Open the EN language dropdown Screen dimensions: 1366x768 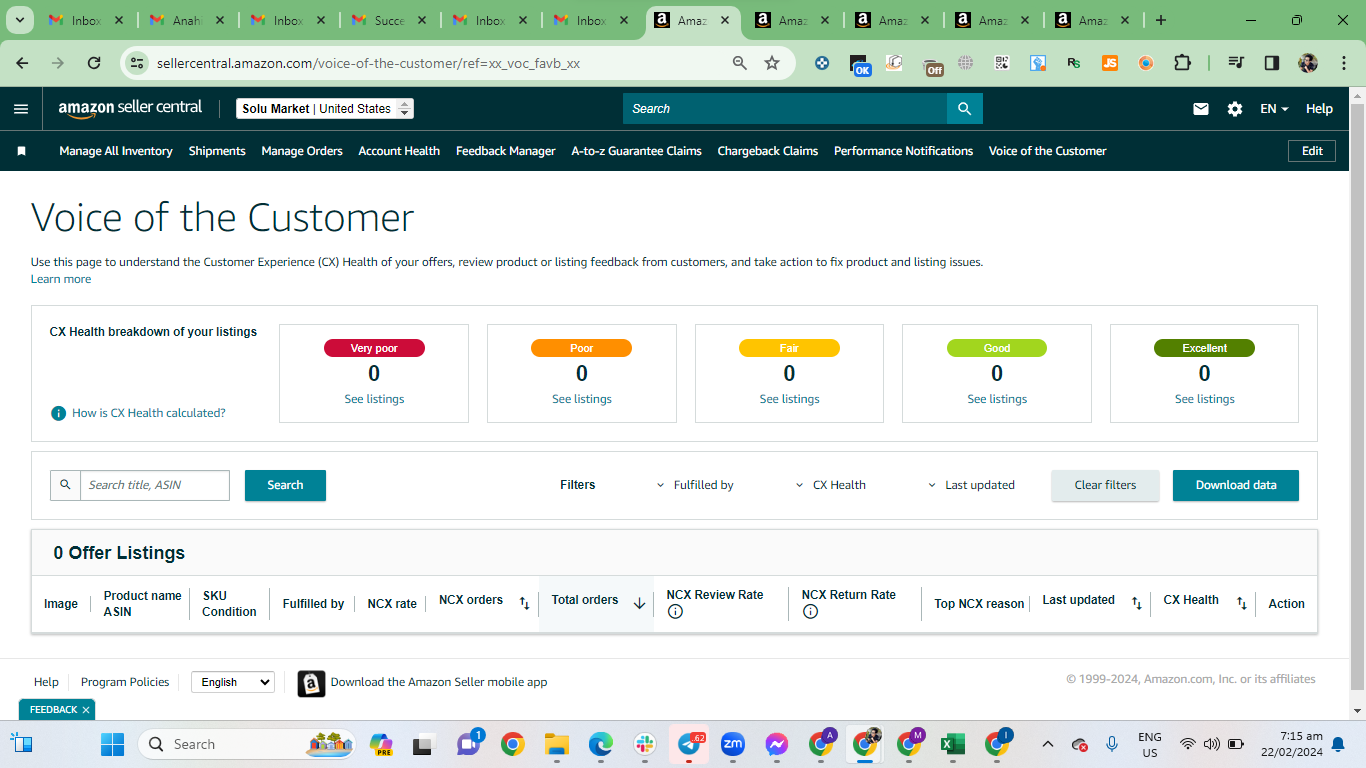(1274, 109)
